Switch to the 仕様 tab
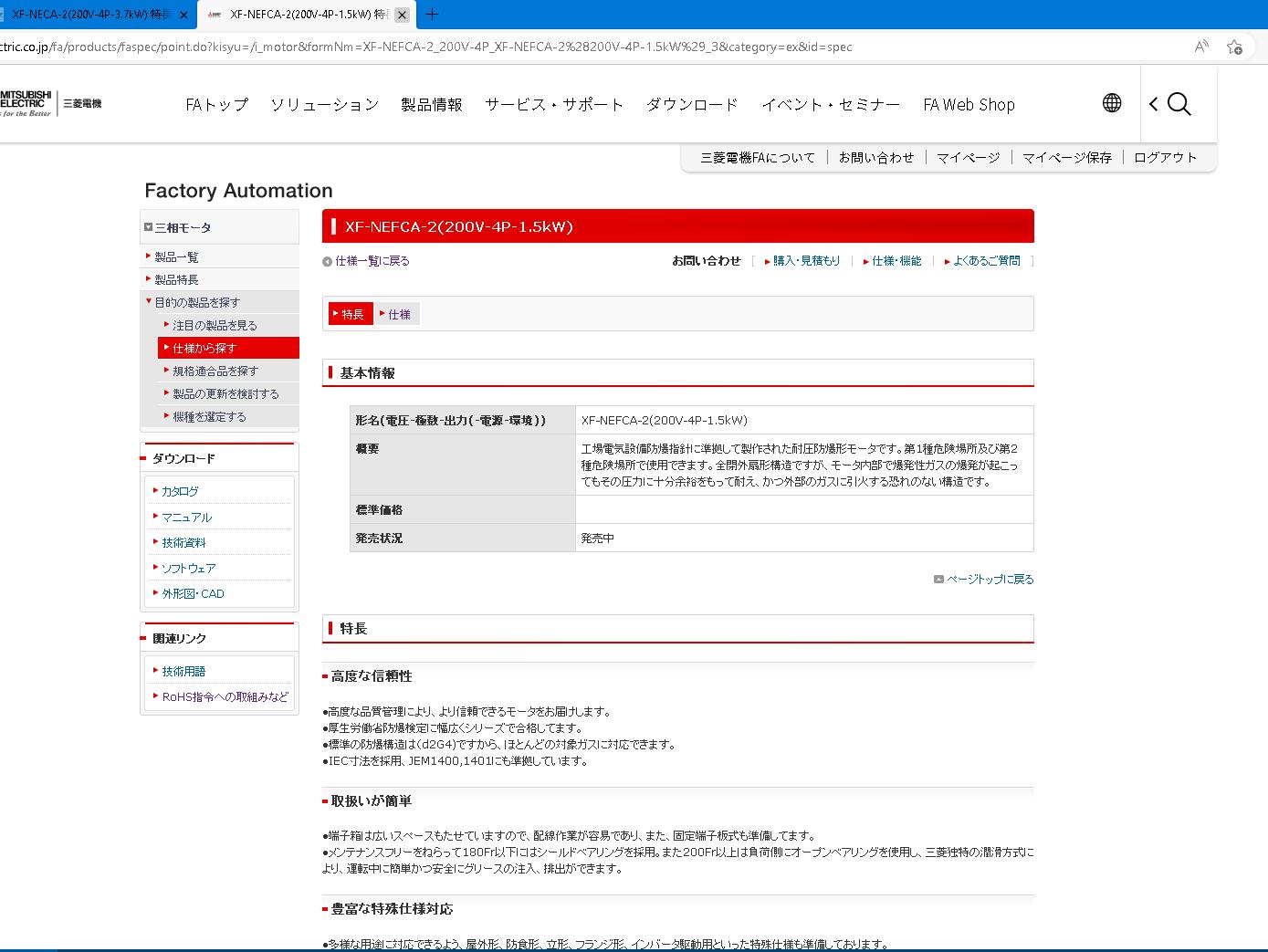 pyautogui.click(x=397, y=313)
